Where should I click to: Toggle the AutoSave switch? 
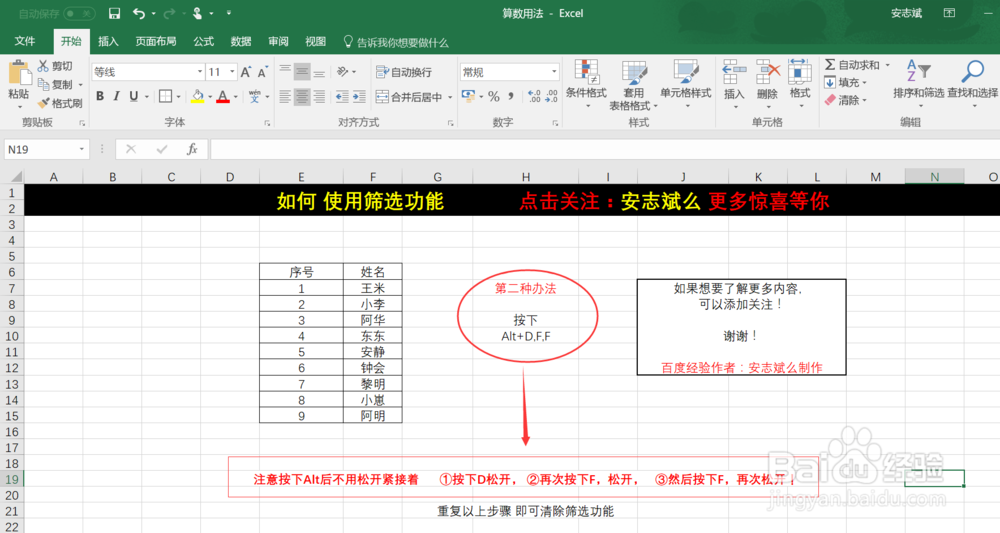(78, 13)
